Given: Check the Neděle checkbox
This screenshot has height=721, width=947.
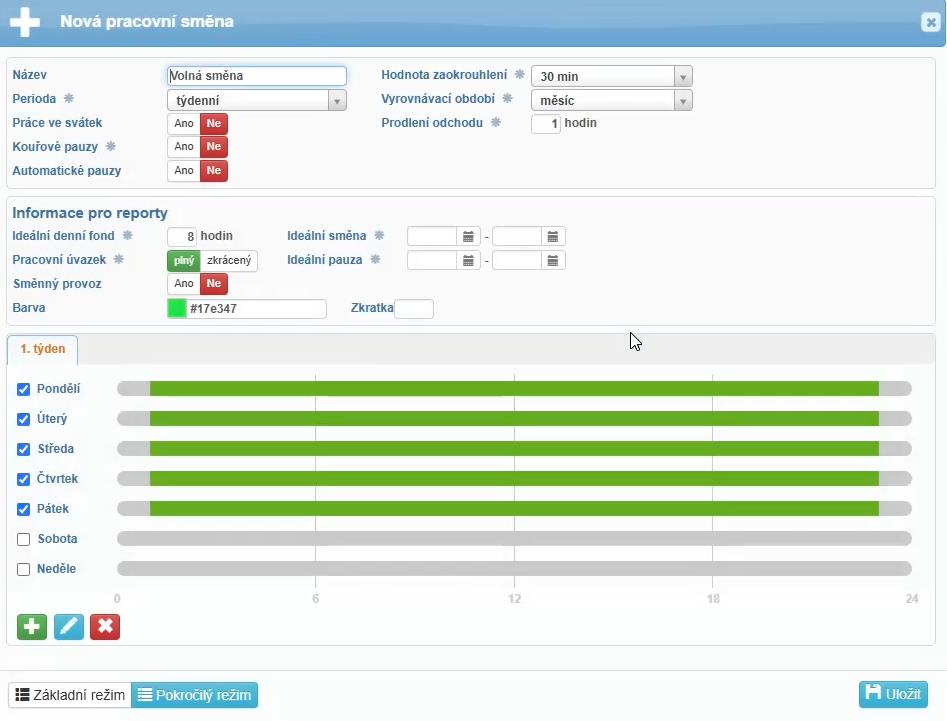Looking at the screenshot, I should pos(24,570).
